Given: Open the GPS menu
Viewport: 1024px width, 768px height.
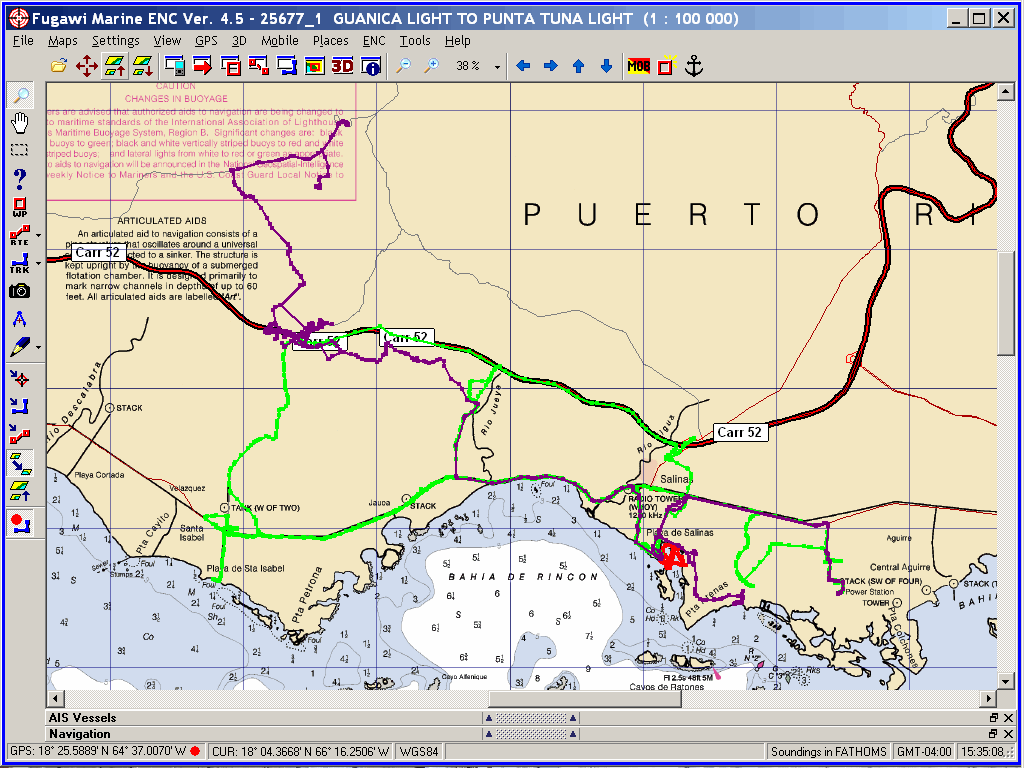Looking at the screenshot, I should (x=206, y=40).
